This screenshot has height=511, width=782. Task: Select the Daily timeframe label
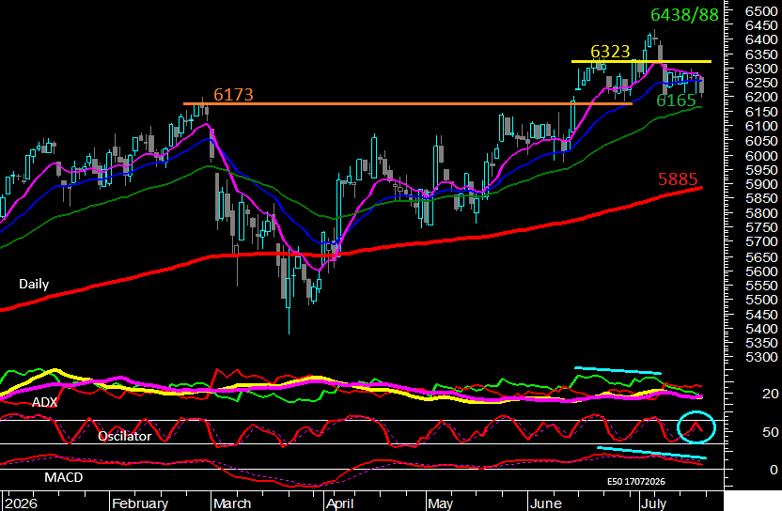point(34,284)
